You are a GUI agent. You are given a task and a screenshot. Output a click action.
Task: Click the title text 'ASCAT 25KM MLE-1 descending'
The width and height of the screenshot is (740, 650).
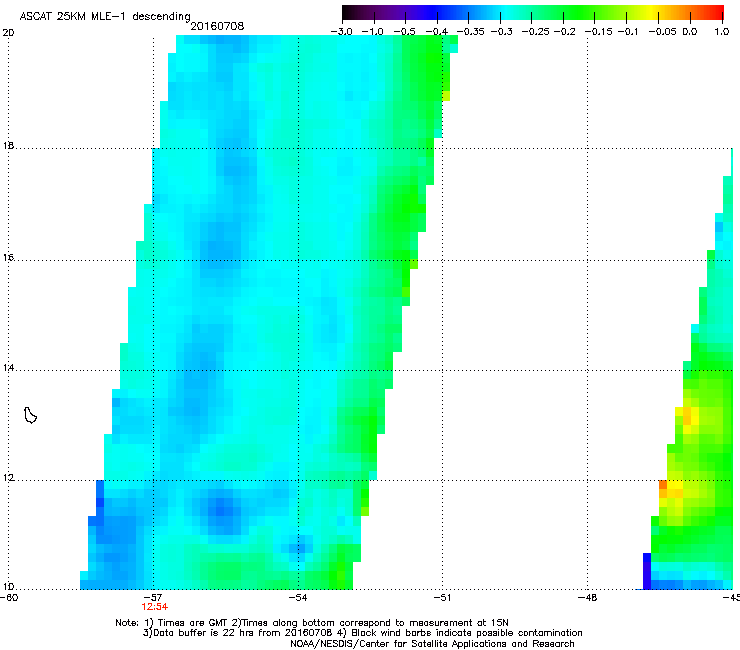click(x=105, y=17)
